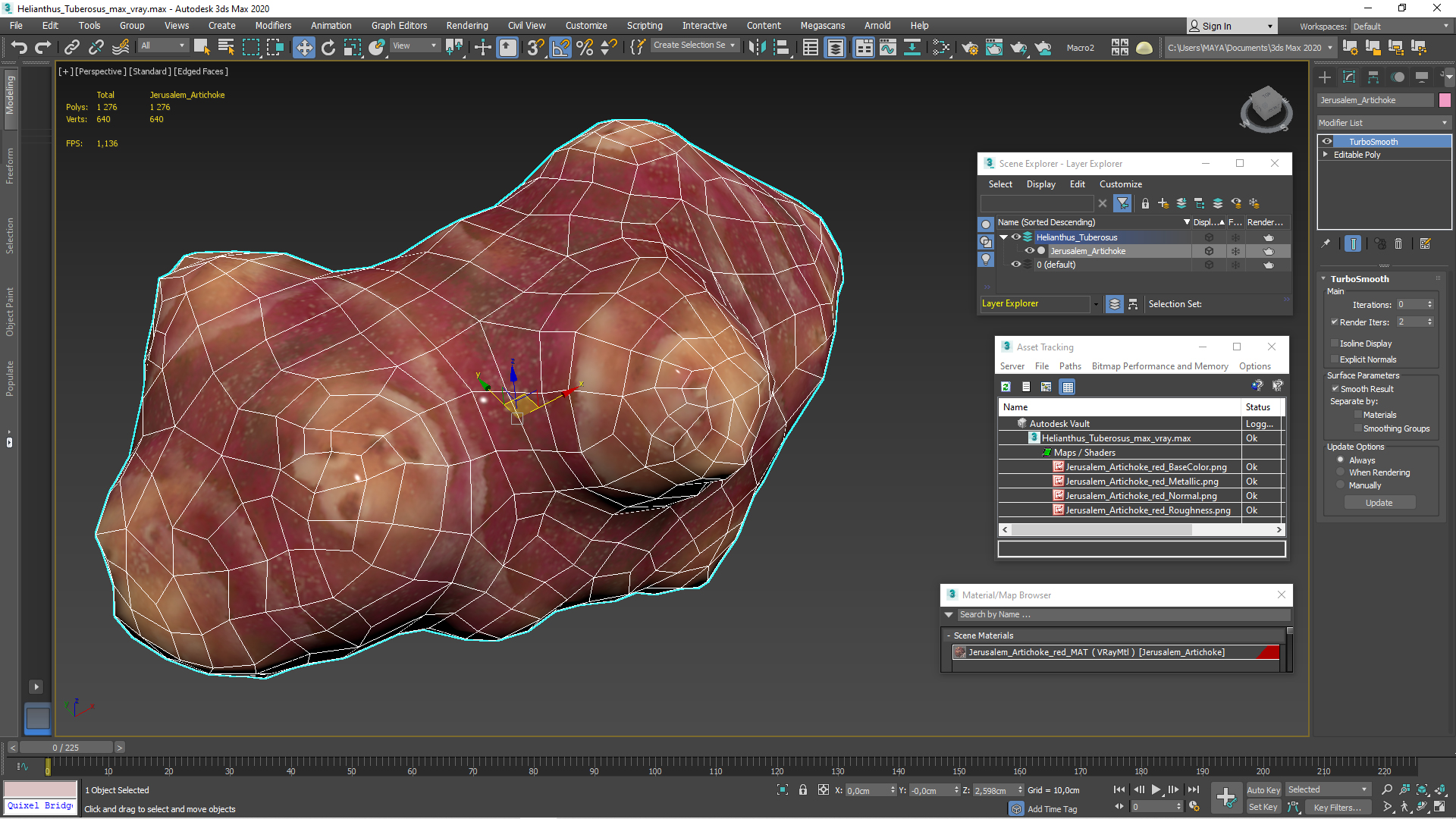Open the Megascans menu
Viewport: 1456px width, 819px height.
point(822,25)
